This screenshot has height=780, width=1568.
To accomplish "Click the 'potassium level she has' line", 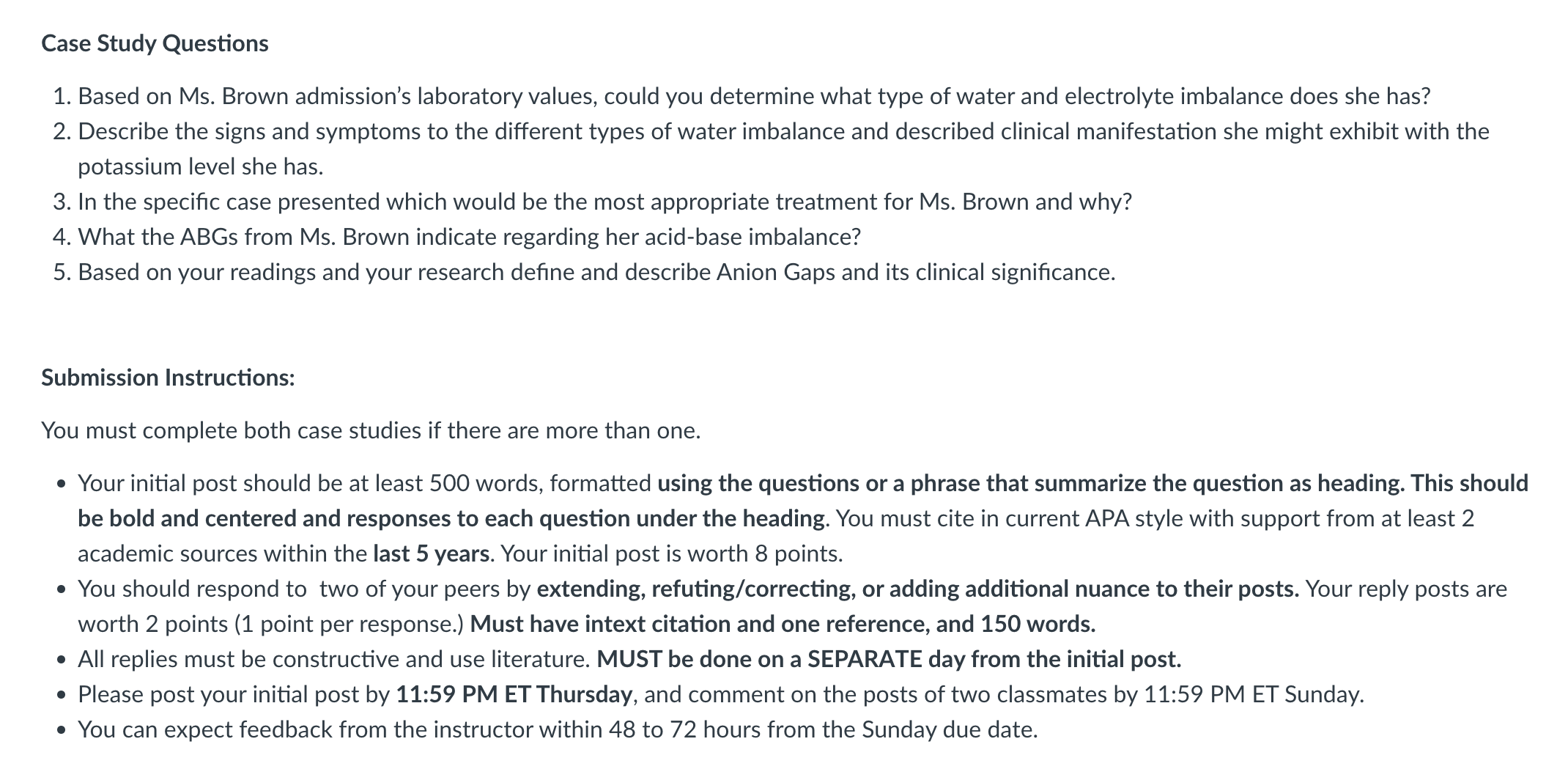I will click(201, 167).
